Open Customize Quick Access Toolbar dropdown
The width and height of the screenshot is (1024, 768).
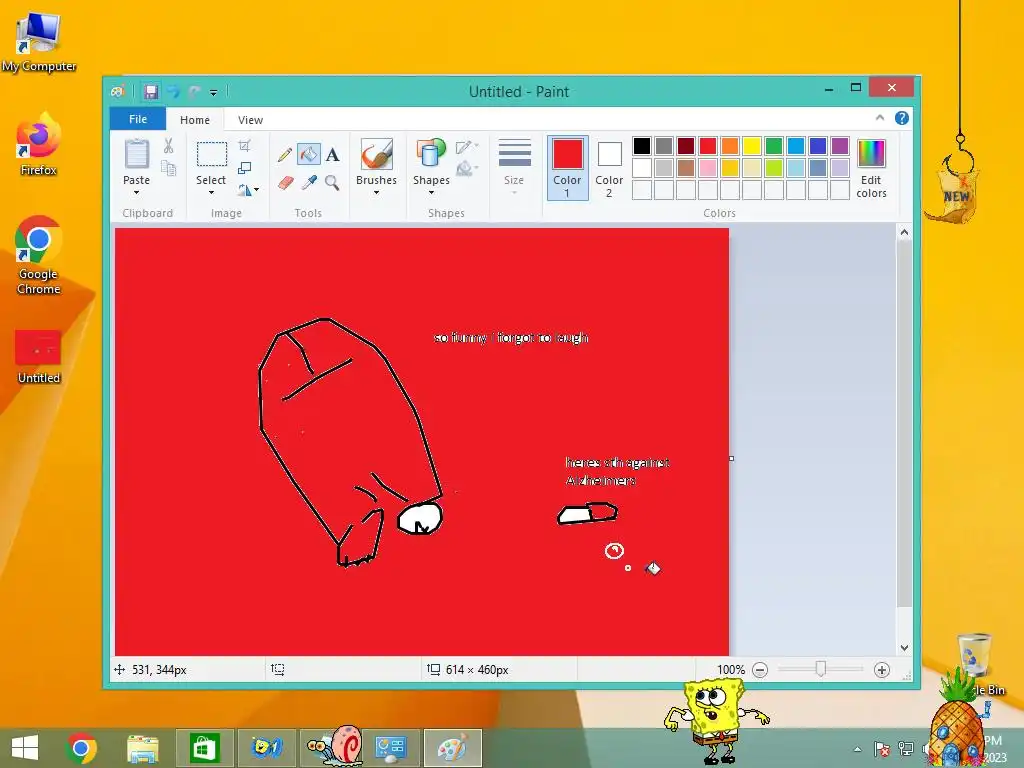[214, 92]
